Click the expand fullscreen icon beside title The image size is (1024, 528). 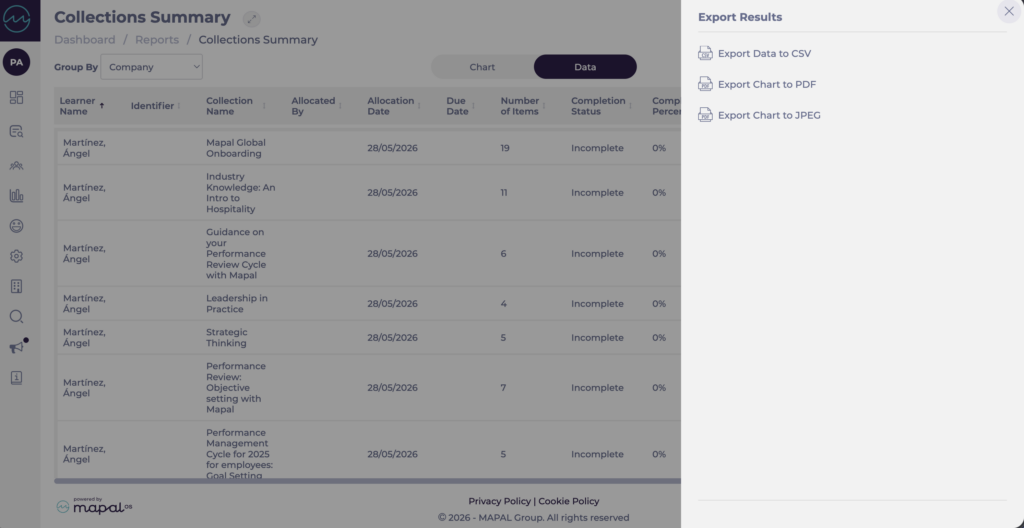(x=251, y=19)
